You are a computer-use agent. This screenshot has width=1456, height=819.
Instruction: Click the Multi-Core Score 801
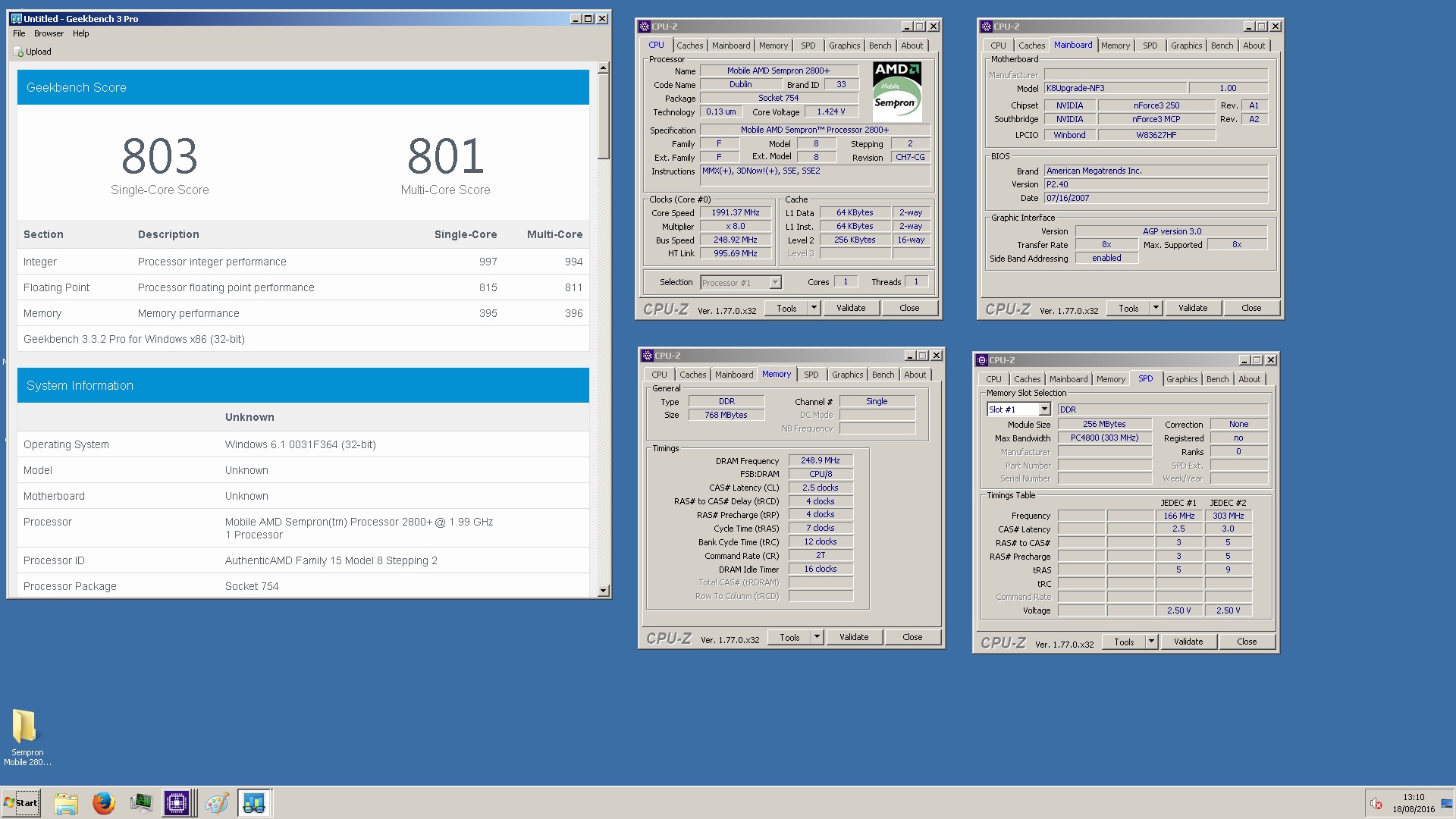pos(445,157)
